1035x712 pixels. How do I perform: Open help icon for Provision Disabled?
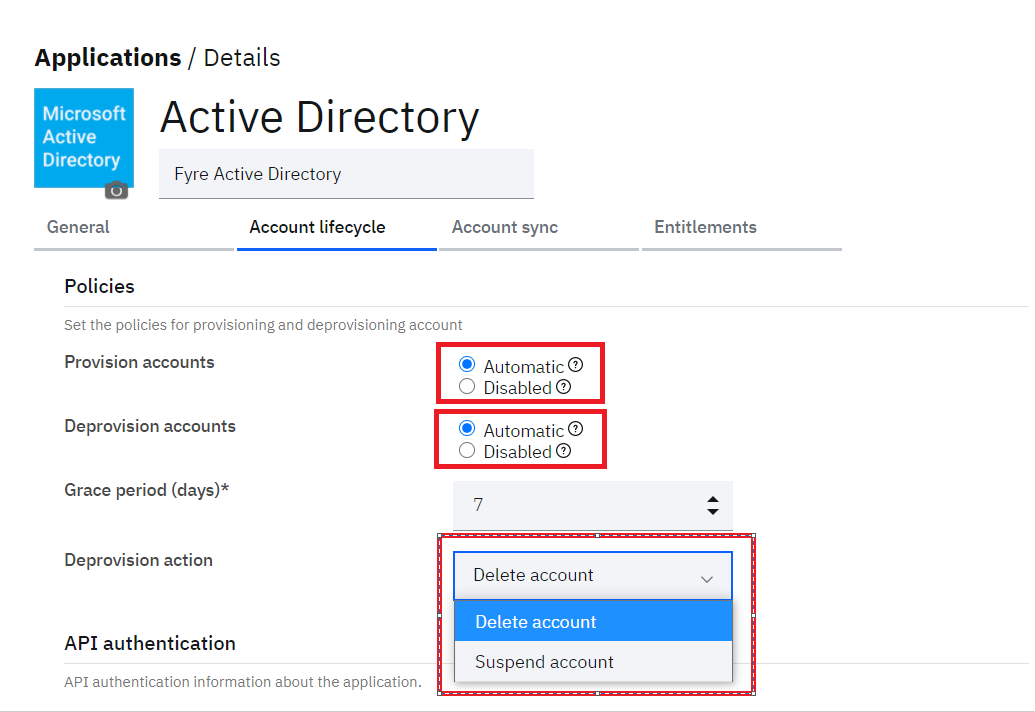coord(564,387)
